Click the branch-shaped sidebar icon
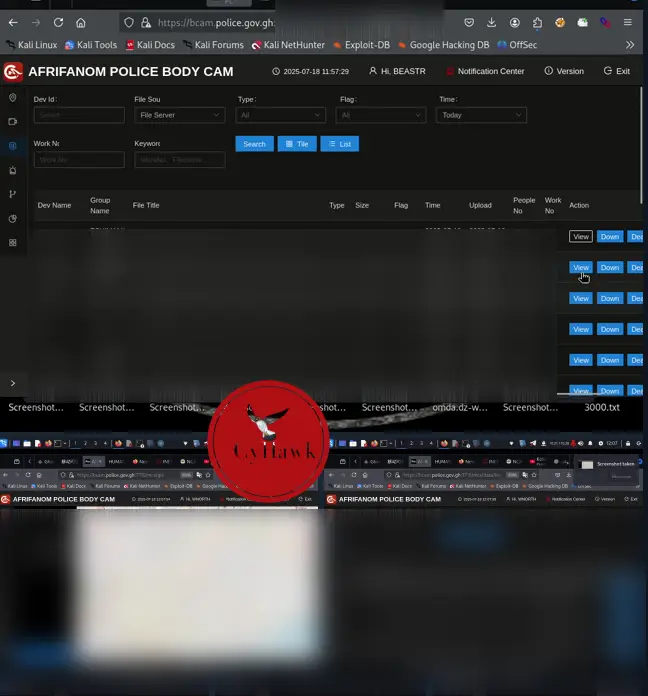Screen dimensions: 648x696 coord(13,194)
